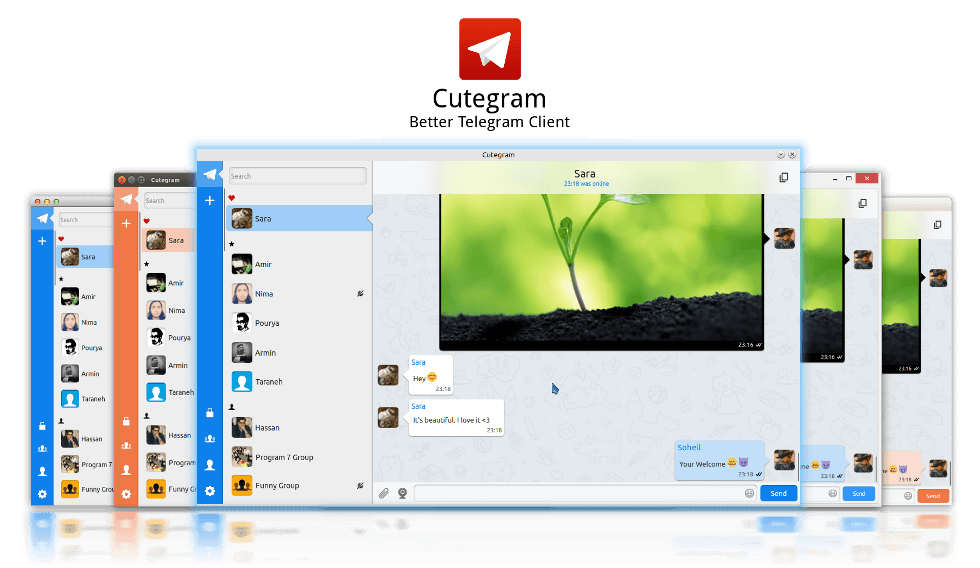
Task: Click the paper plane logo in the leftmost window
Action: [42, 219]
